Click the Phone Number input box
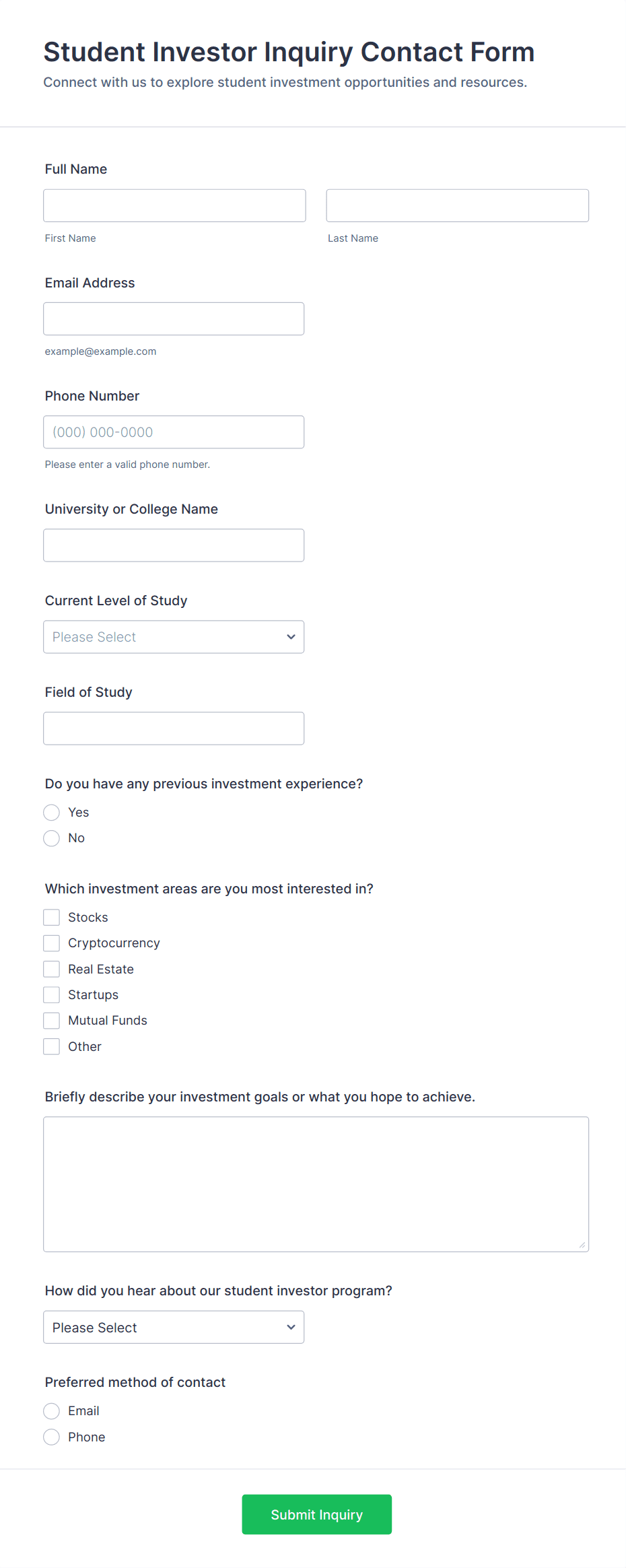The height and width of the screenshot is (1568, 626). coord(174,432)
